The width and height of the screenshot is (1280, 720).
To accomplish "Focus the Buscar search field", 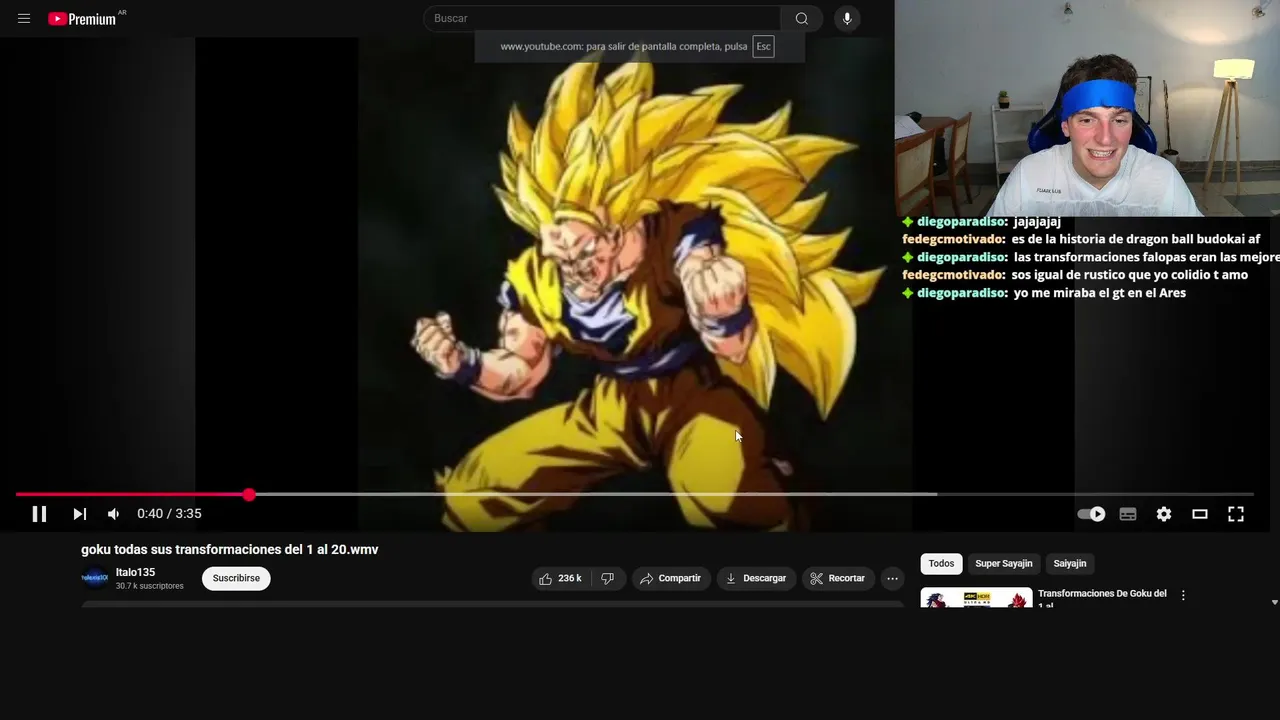I will (x=602, y=18).
